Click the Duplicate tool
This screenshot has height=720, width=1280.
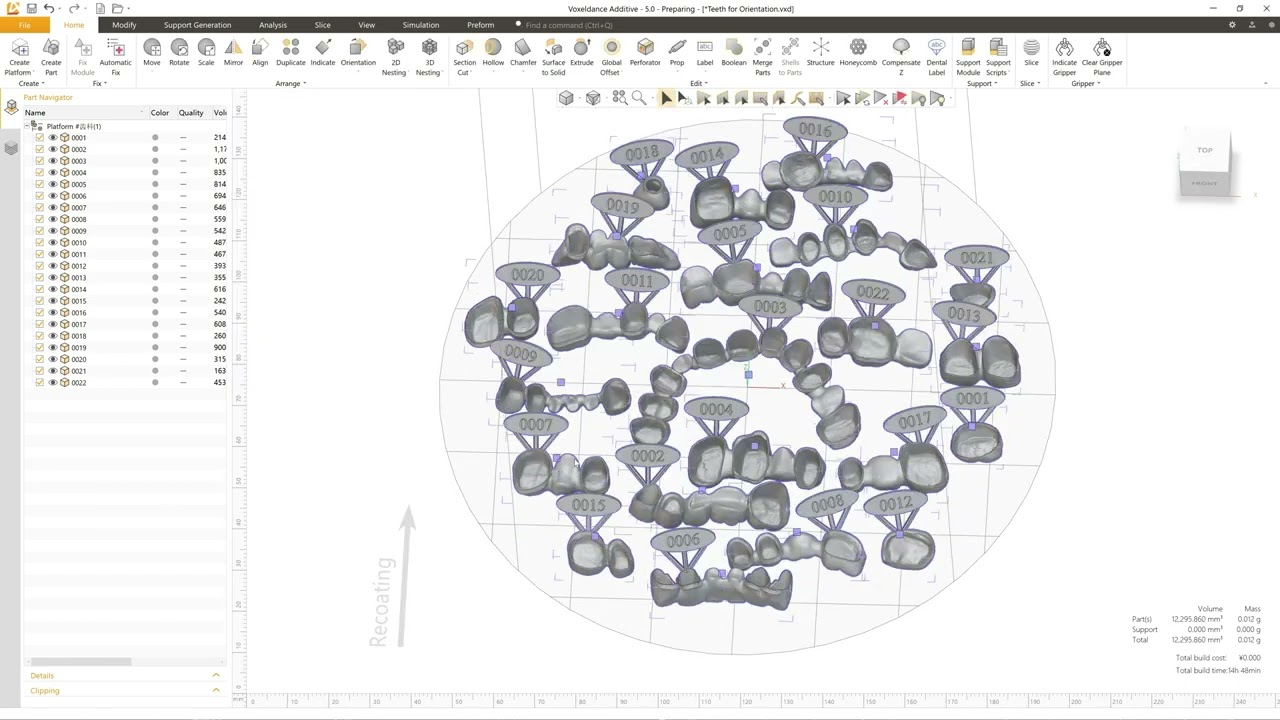pyautogui.click(x=291, y=53)
